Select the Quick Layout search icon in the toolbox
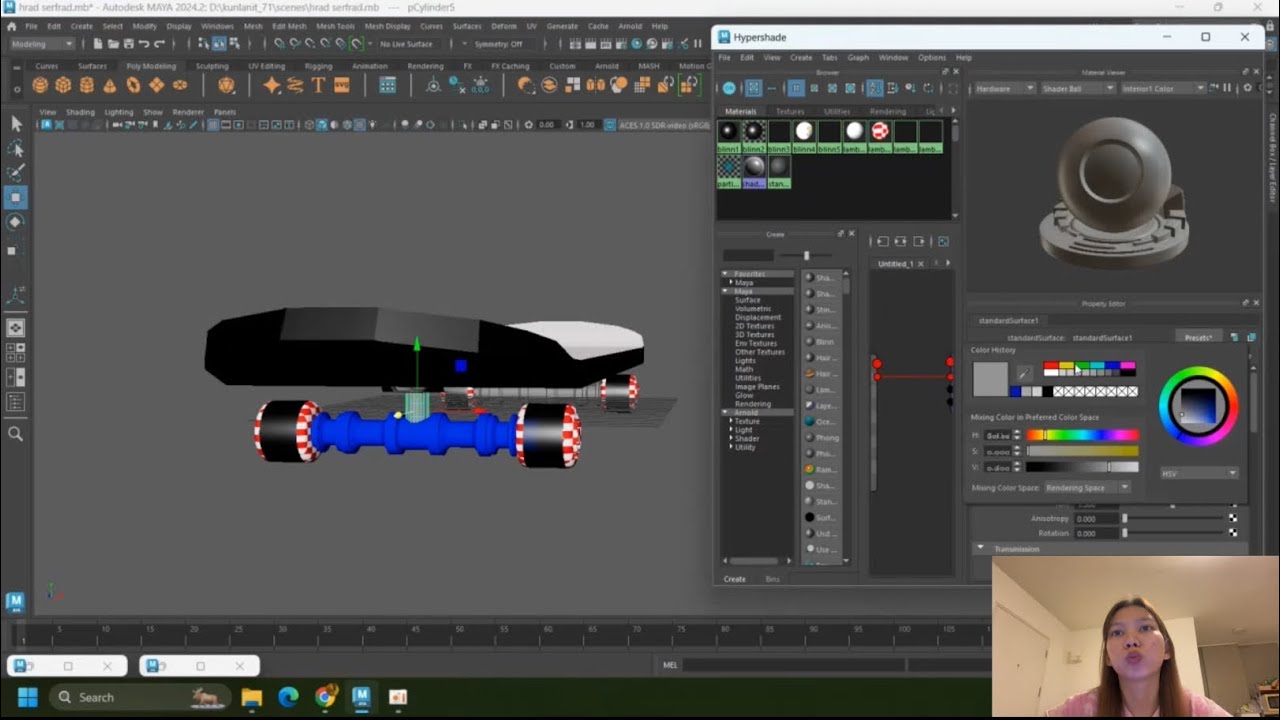 coord(16,433)
